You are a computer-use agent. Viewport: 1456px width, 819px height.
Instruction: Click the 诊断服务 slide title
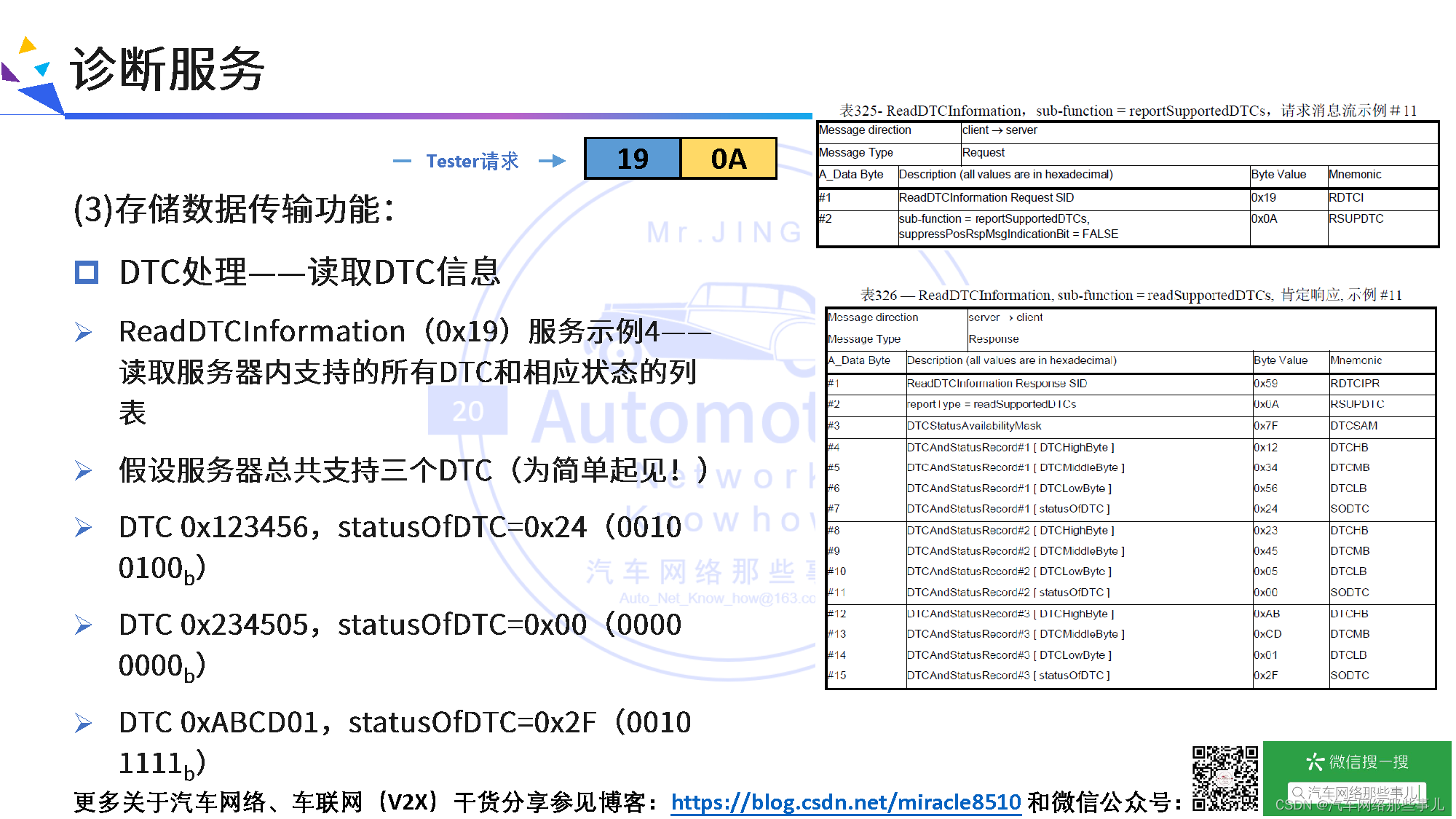tap(167, 70)
